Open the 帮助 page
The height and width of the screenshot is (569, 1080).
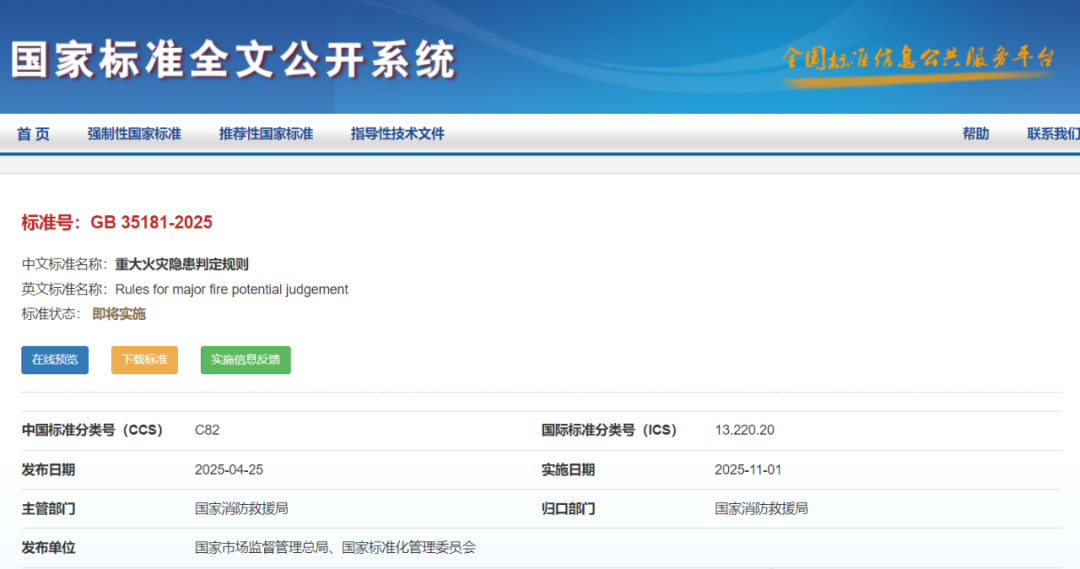pyautogui.click(x=976, y=134)
